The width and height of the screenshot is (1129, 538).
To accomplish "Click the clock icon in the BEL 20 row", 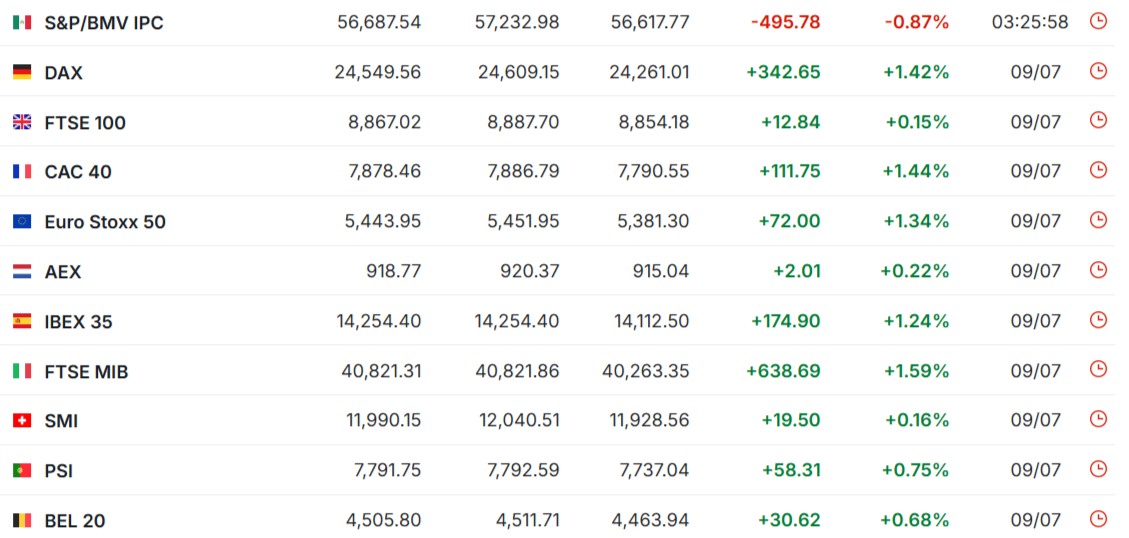I will coord(1098,519).
